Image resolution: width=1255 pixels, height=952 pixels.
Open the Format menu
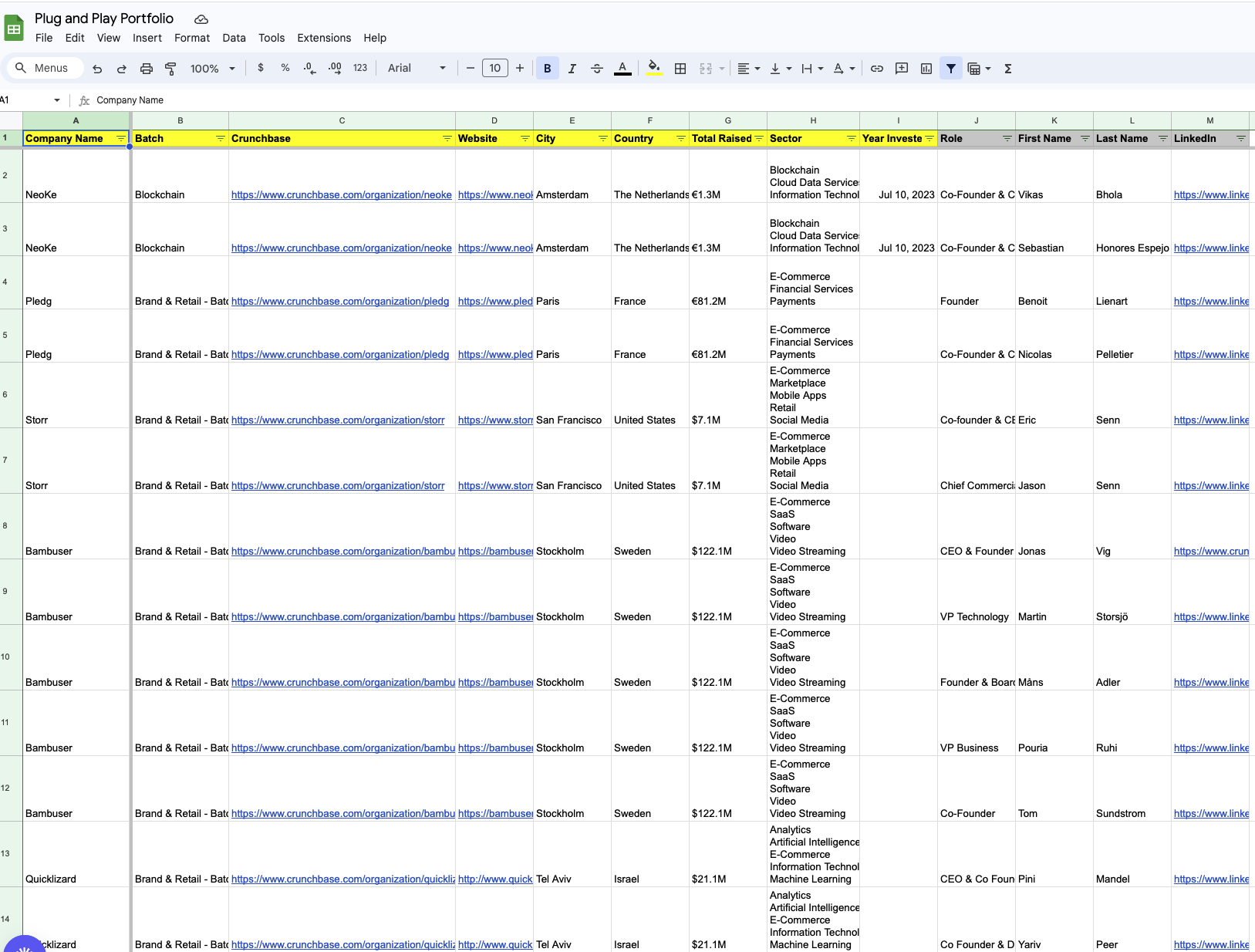[x=192, y=38]
